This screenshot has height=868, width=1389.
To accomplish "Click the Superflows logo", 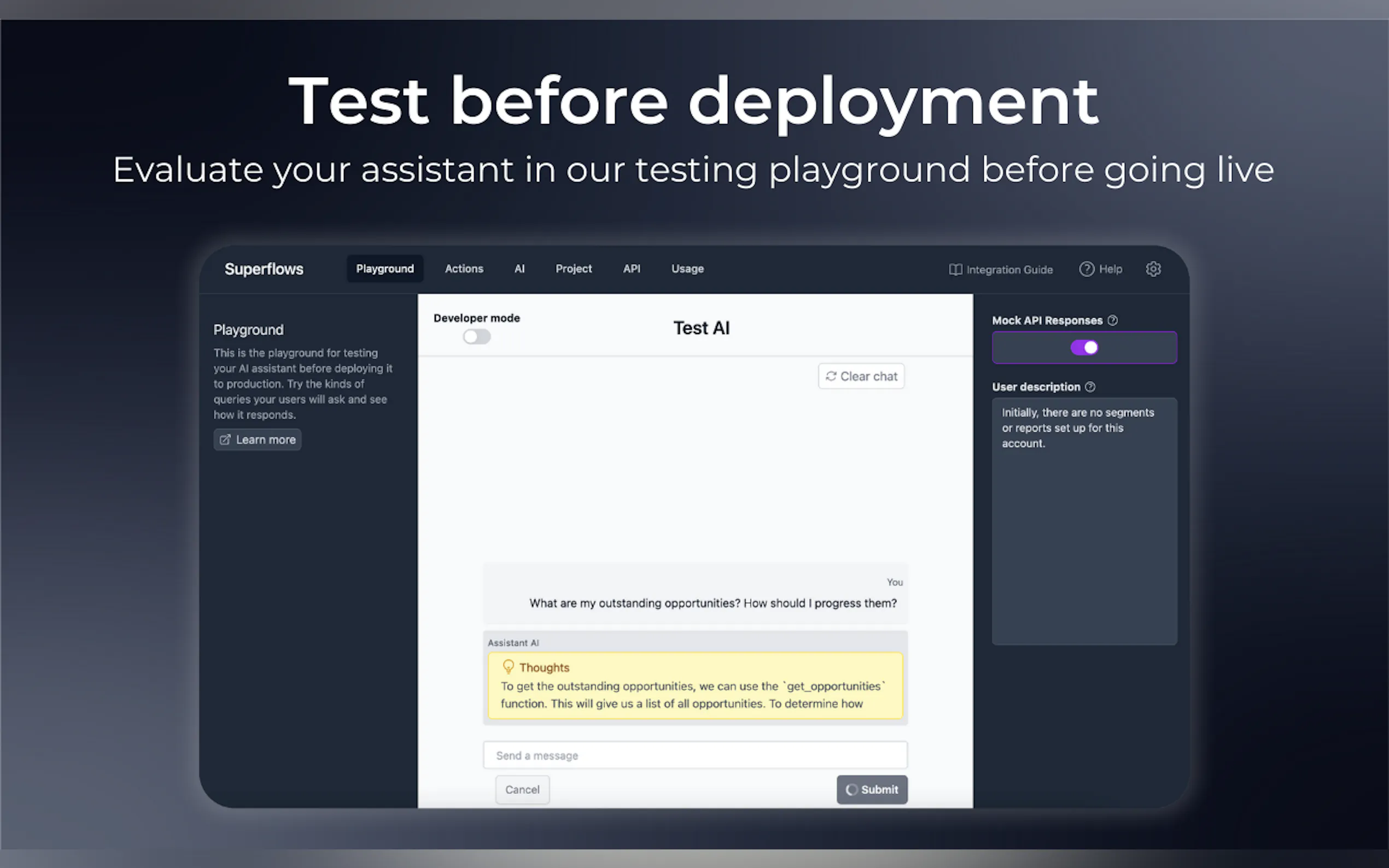I will (x=264, y=269).
